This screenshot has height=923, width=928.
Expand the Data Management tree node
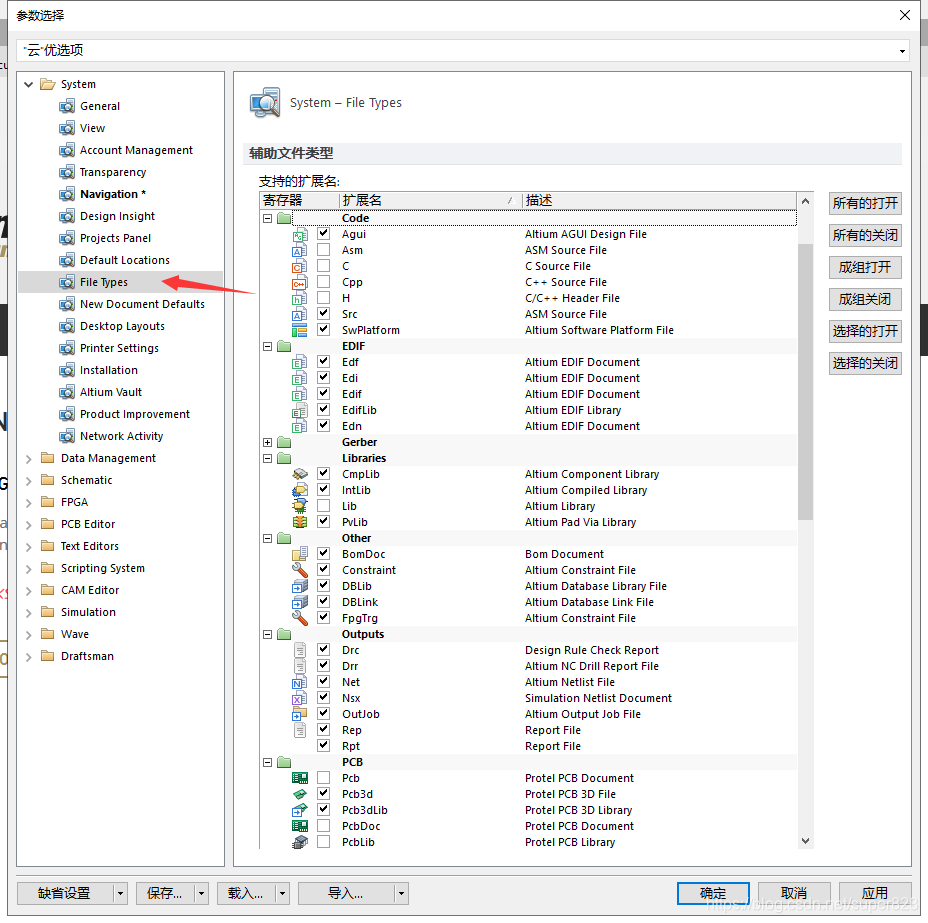point(28,459)
